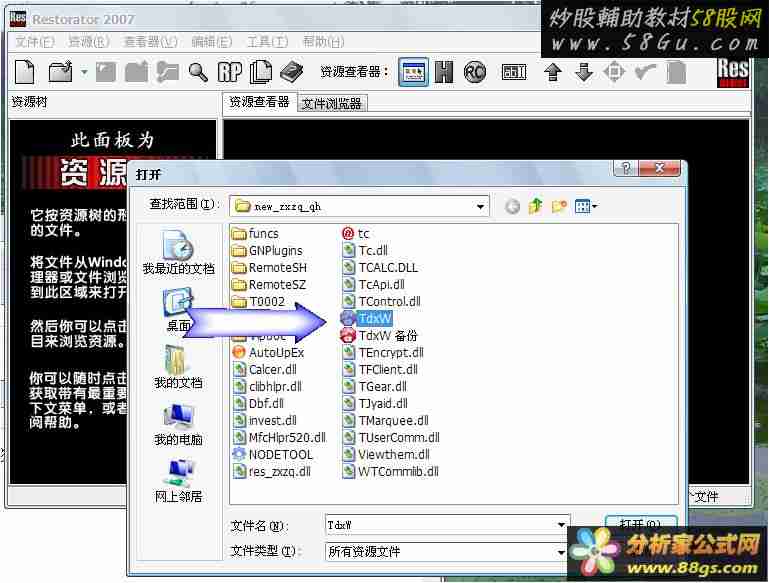Select the TGear.dll file
Image resolution: width=769 pixels, height=583 pixels.
[375, 387]
